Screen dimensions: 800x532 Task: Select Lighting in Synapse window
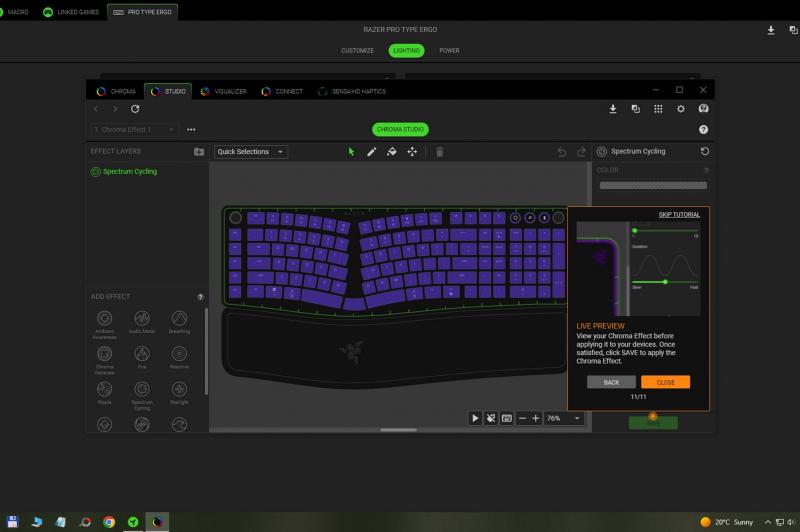406,50
